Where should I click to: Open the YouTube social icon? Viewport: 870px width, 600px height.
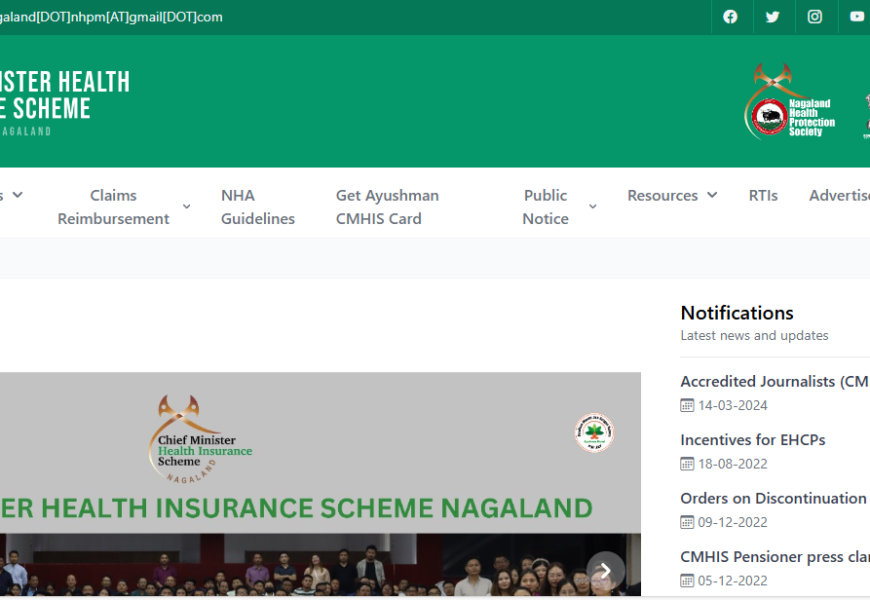click(x=857, y=17)
